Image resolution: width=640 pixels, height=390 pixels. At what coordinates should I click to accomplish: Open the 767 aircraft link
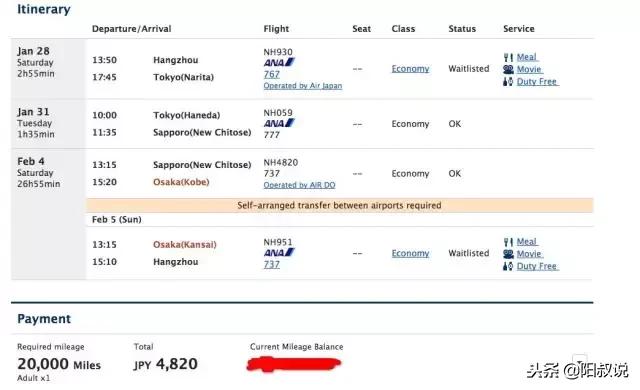click(272, 74)
